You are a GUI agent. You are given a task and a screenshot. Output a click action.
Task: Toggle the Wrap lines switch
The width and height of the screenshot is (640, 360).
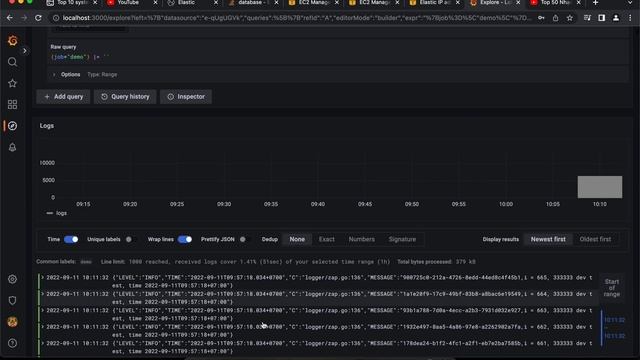pos(185,240)
